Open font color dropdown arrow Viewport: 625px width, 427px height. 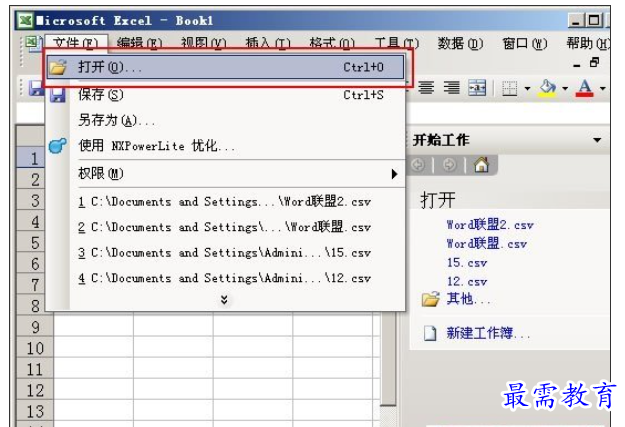[602, 88]
